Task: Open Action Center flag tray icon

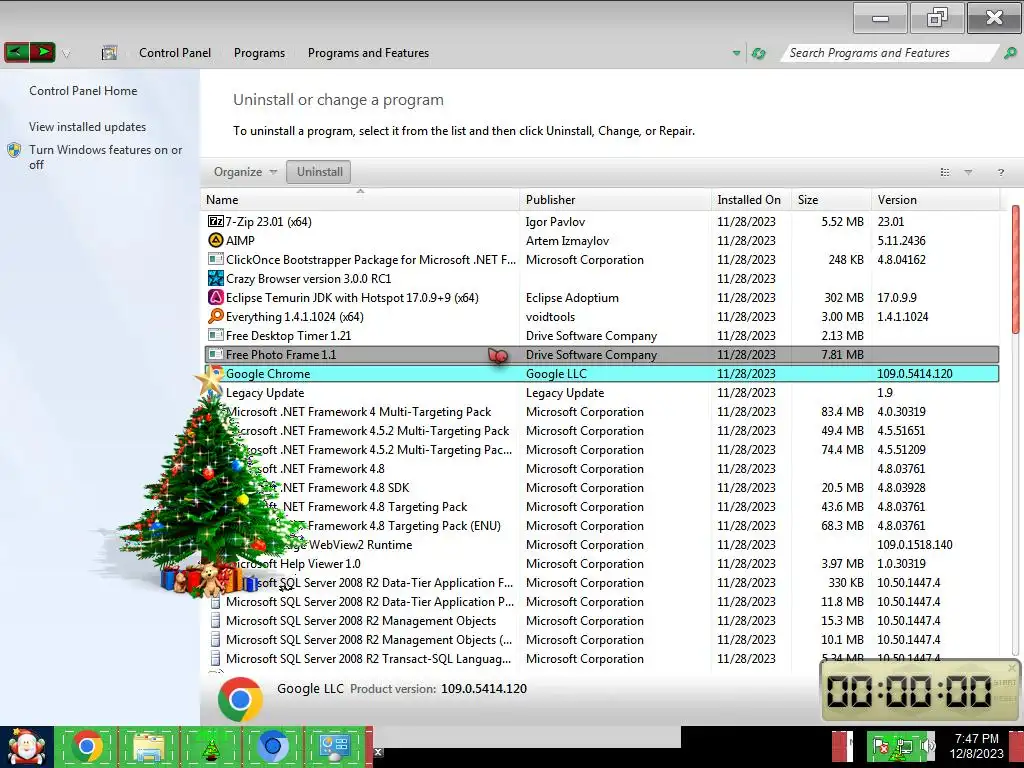Action: [880, 746]
